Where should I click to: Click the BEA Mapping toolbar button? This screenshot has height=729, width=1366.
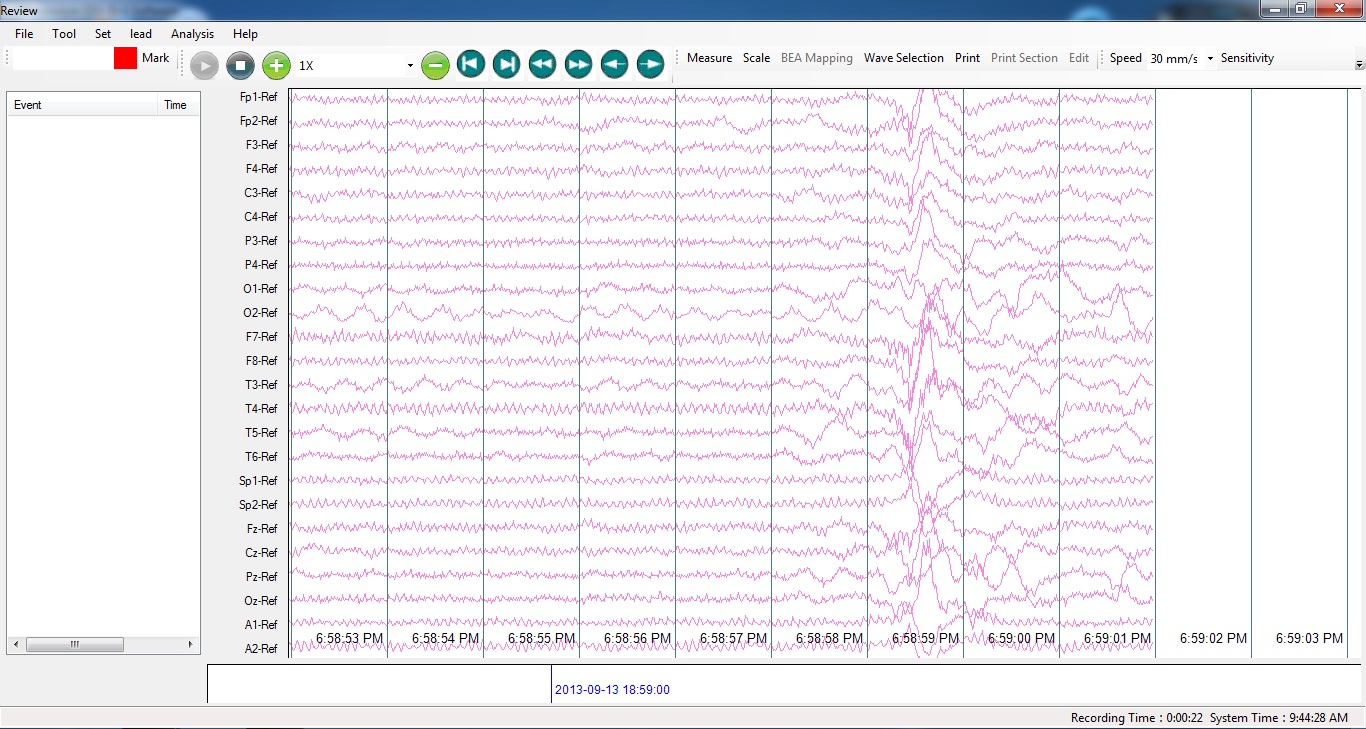(x=817, y=58)
